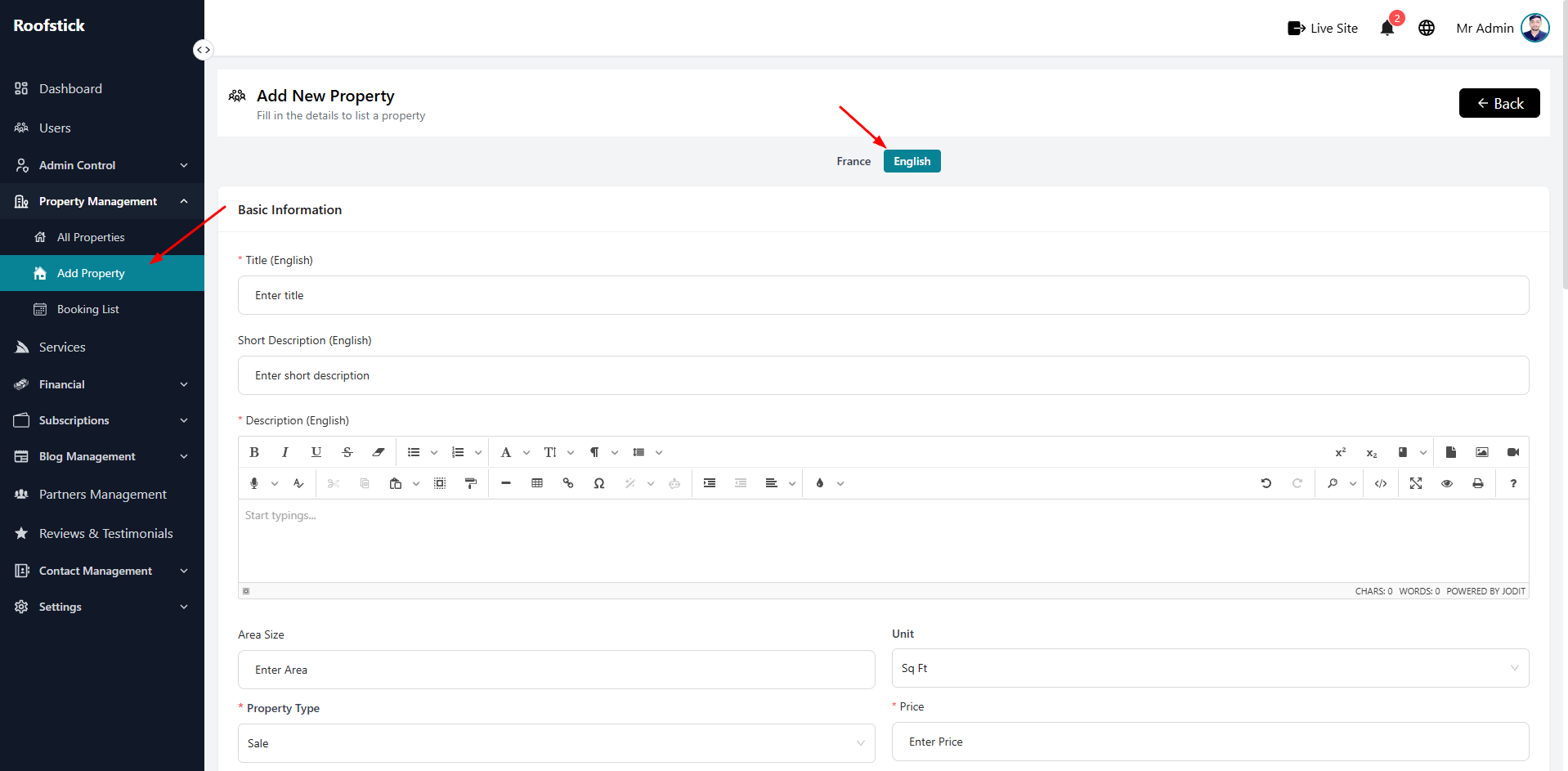Apply italic formatting in the editor

[x=285, y=452]
